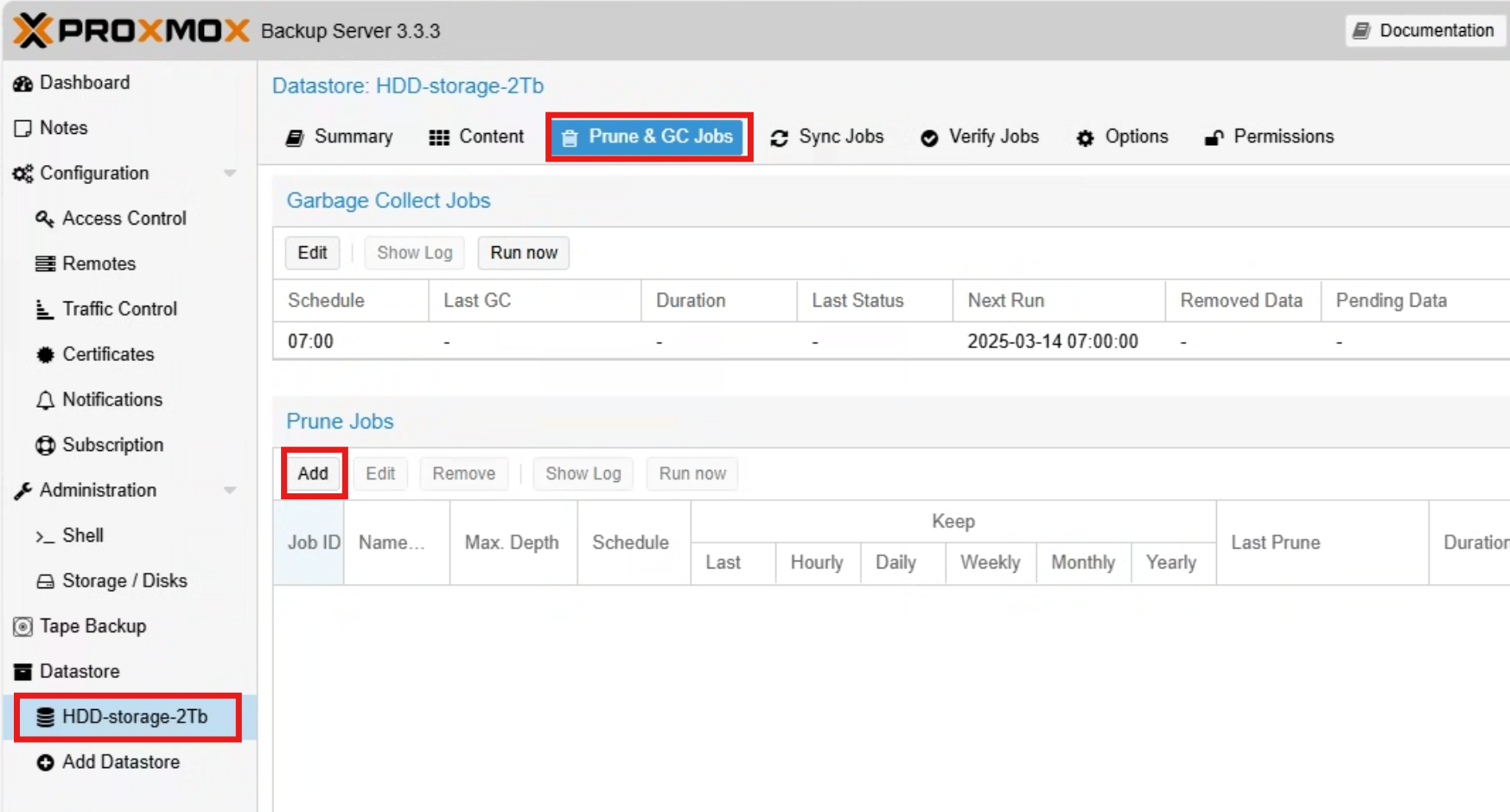Click the Configuration gears icon
Screen dimensions: 1510x812
[23, 174]
